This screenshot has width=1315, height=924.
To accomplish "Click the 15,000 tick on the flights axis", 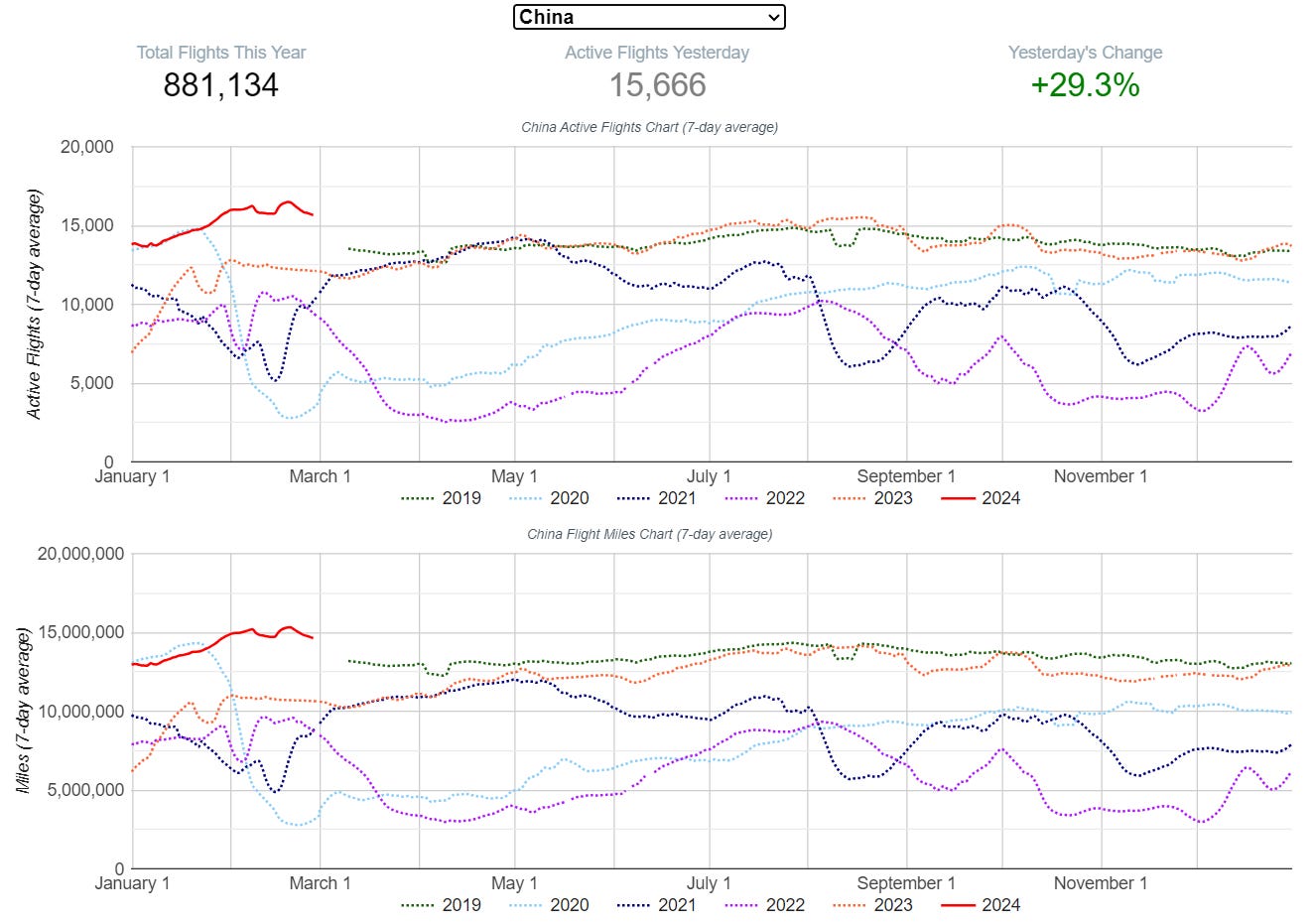I will click(x=87, y=225).
